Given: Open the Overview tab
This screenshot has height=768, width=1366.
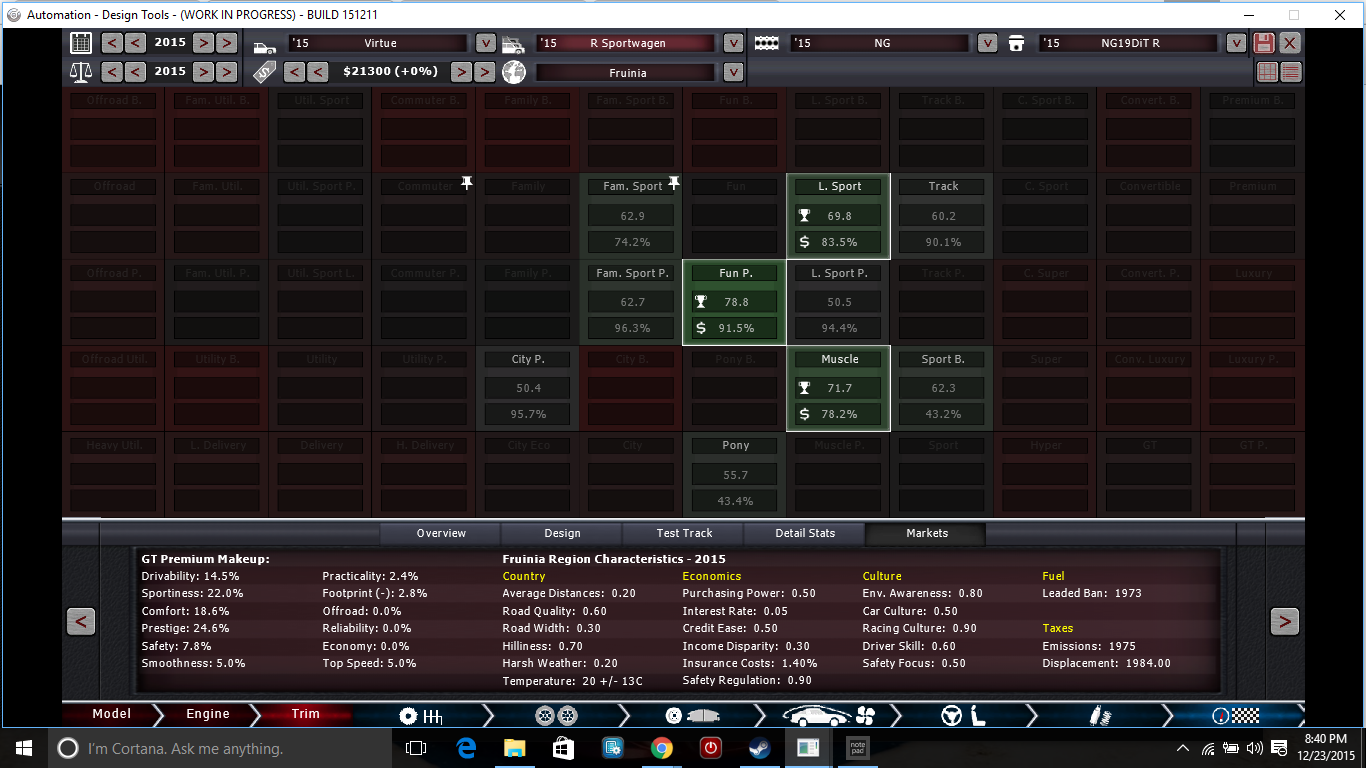Looking at the screenshot, I should tap(441, 534).
